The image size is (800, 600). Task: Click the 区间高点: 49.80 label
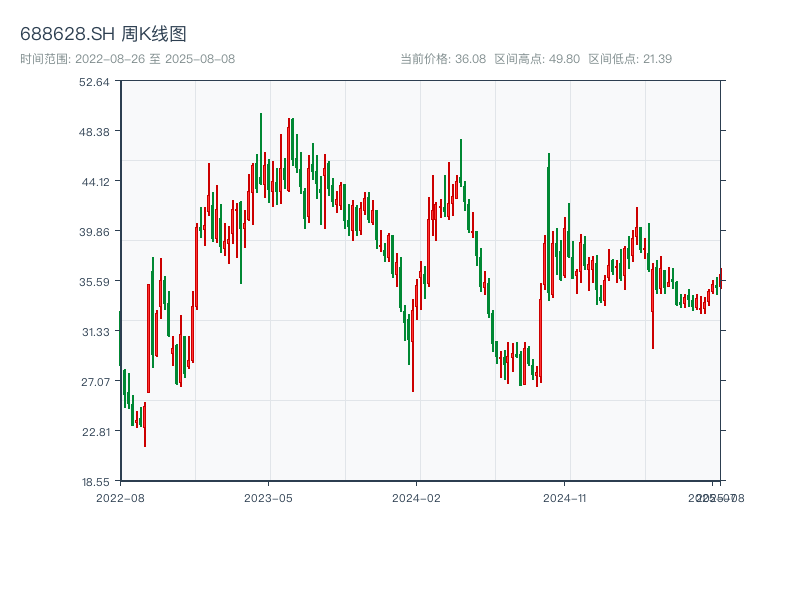click(537, 59)
